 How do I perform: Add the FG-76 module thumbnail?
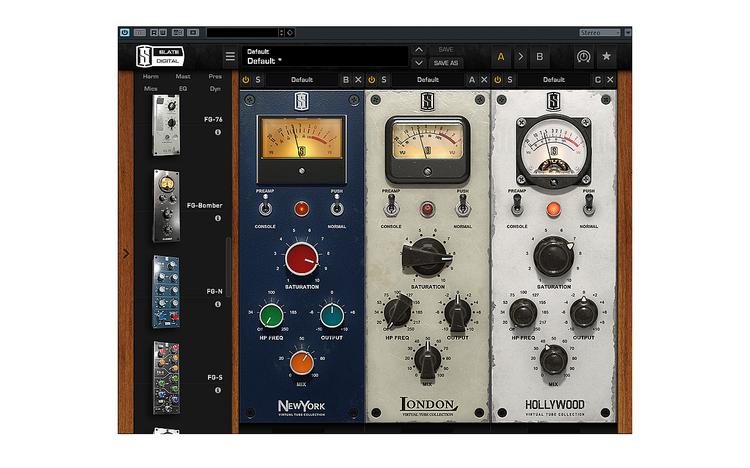(166, 125)
